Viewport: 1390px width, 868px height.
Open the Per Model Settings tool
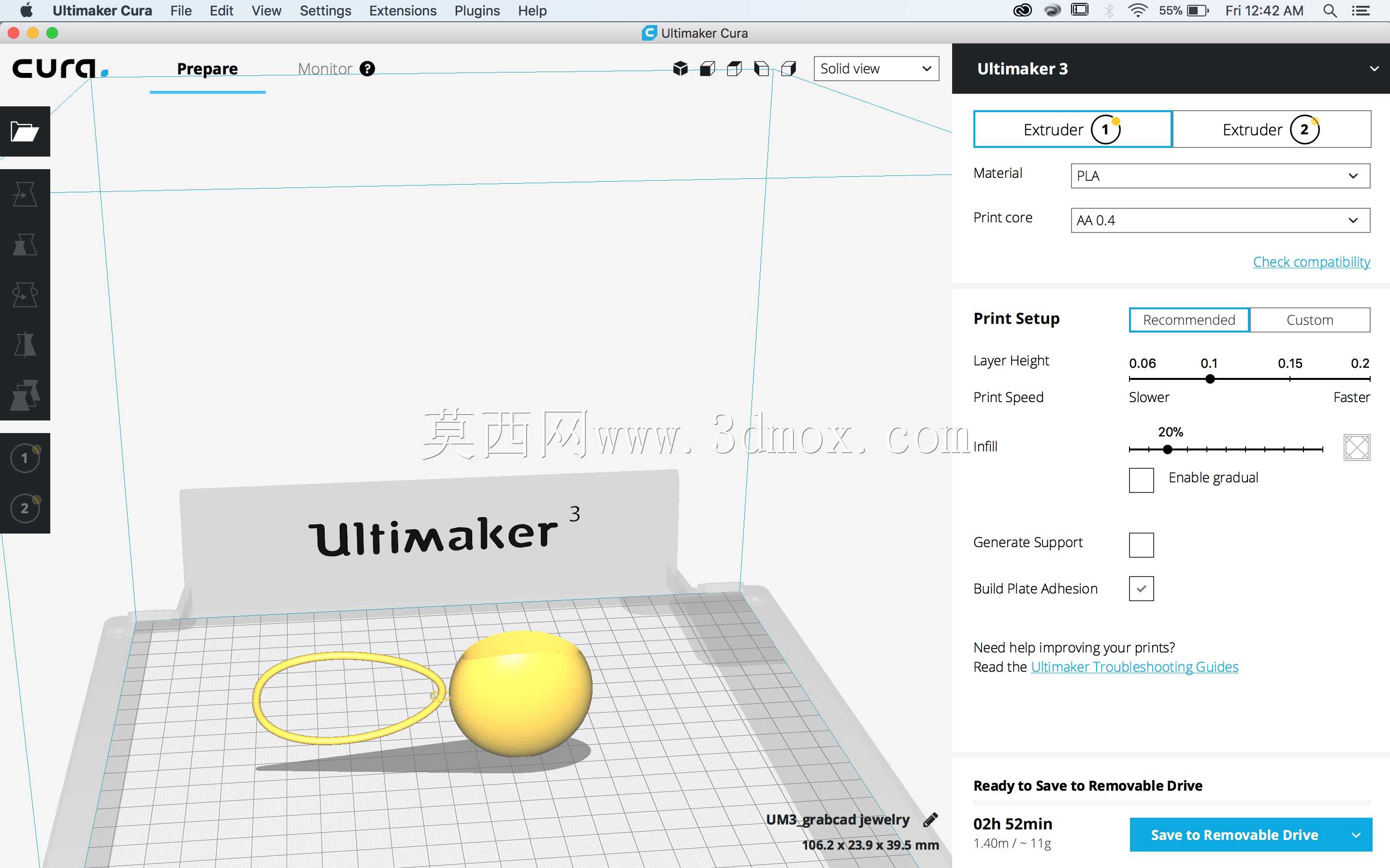[25, 395]
